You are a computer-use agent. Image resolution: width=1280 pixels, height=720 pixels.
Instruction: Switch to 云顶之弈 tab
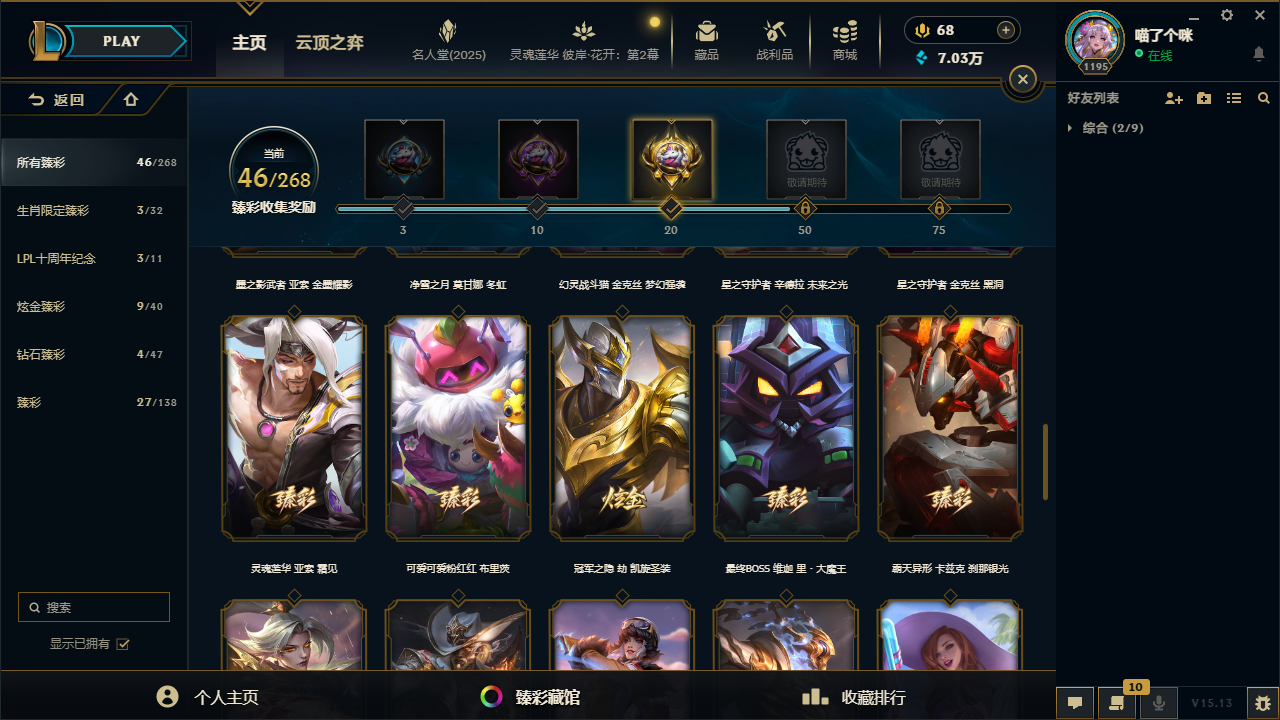click(x=329, y=43)
